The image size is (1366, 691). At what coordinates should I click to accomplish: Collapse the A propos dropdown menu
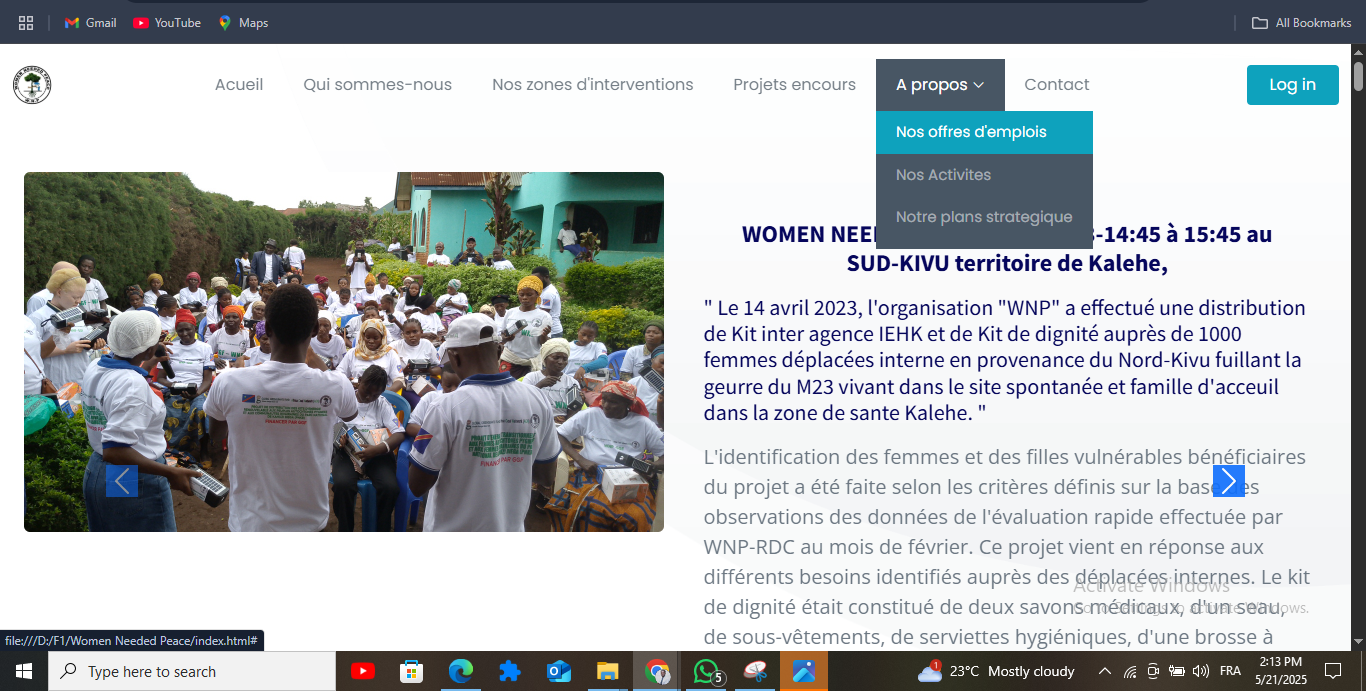click(940, 85)
